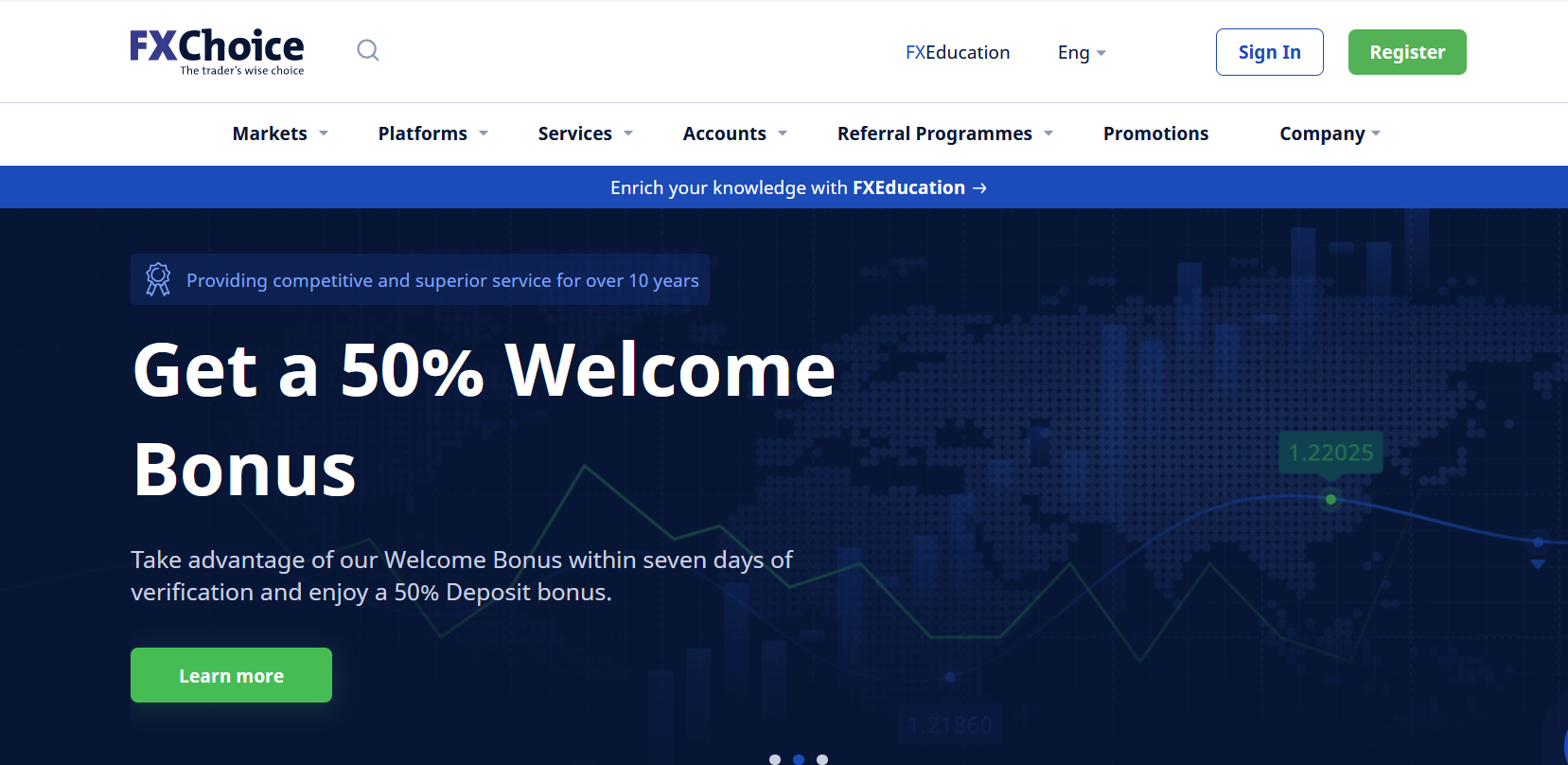Expand Referral Programmes menu
Viewport: 1568px width, 765px height.
(944, 133)
